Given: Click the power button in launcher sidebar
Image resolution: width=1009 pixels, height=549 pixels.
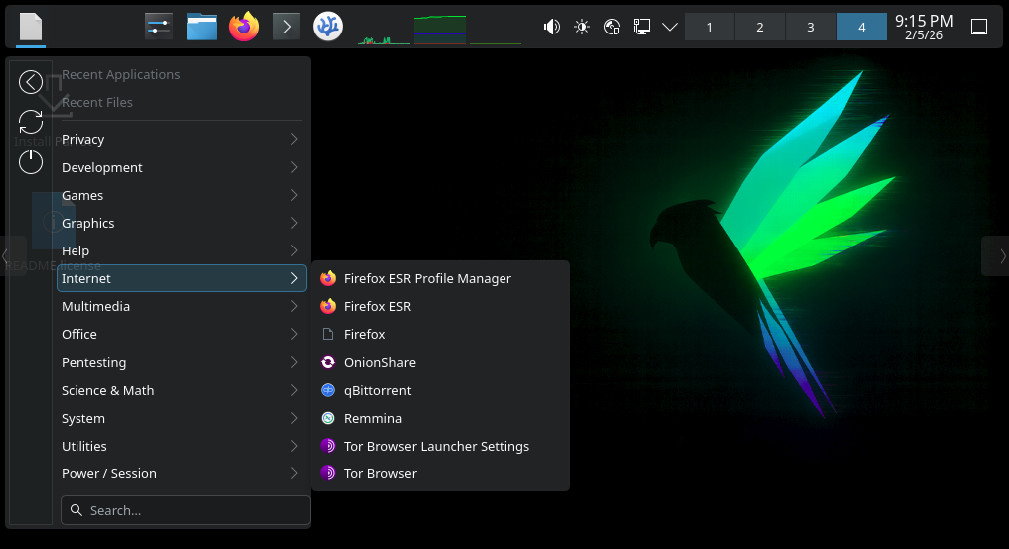Looking at the screenshot, I should point(31,162).
